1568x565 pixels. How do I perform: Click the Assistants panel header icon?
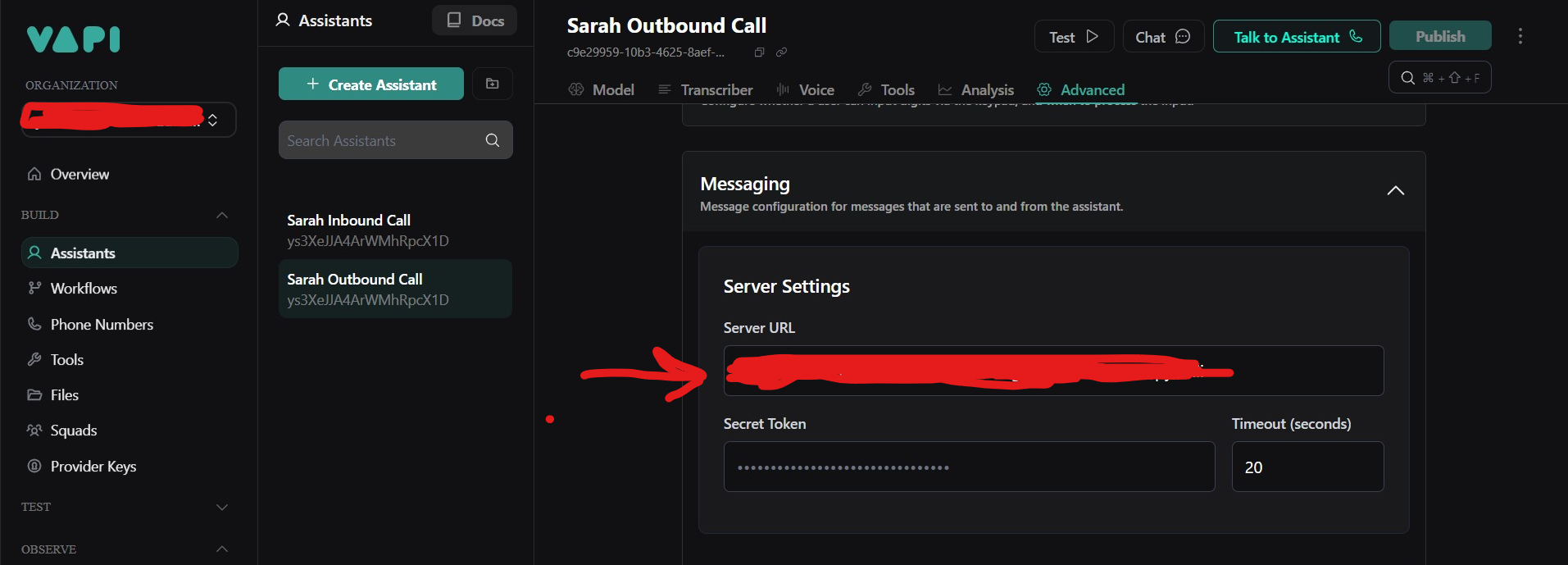coord(283,21)
